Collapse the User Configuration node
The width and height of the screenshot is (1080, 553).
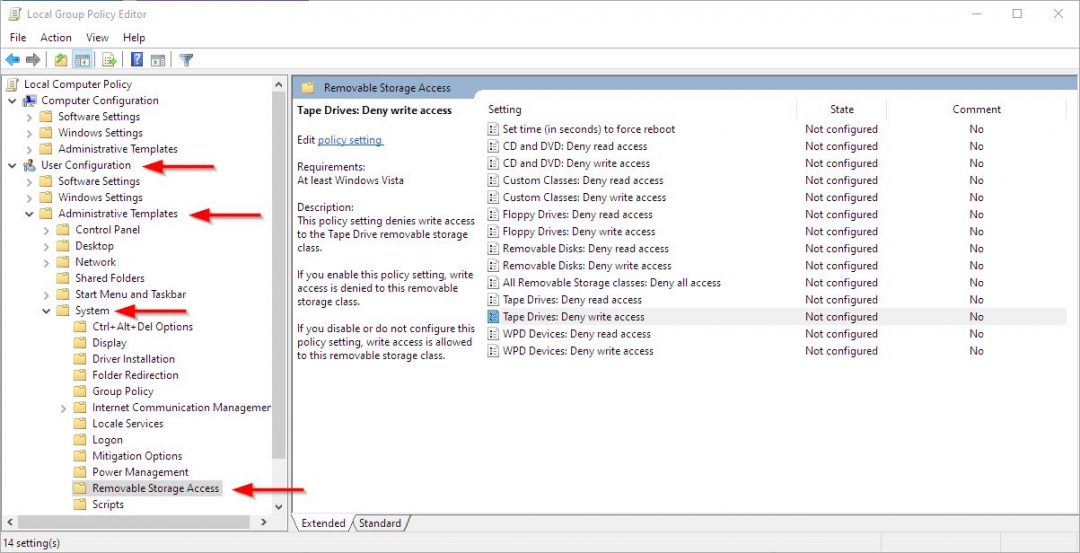tap(12, 165)
